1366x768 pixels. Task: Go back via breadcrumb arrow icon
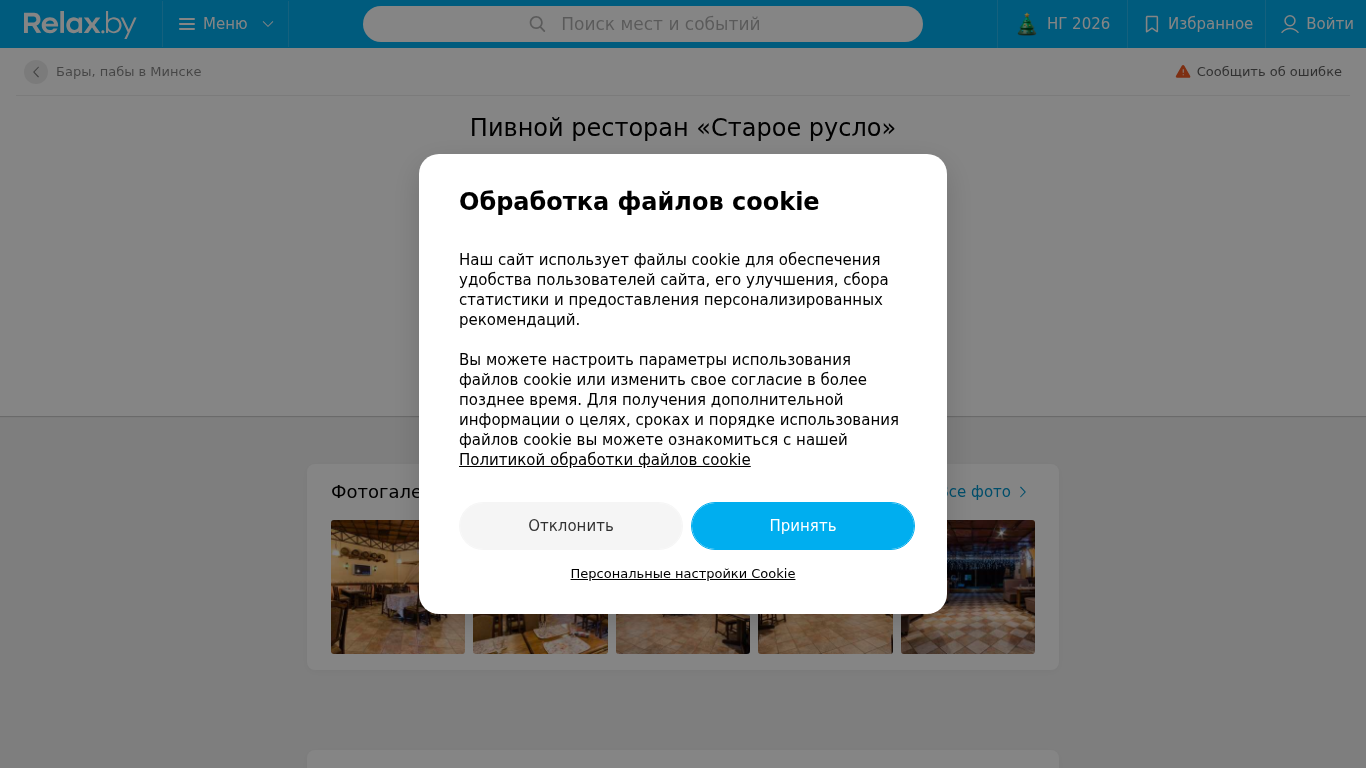click(x=36, y=72)
